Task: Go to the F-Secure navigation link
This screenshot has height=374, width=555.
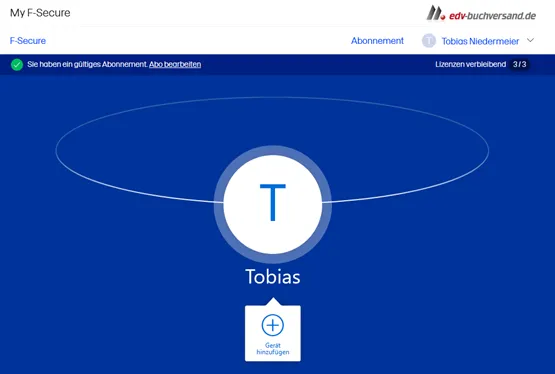Action: point(28,41)
